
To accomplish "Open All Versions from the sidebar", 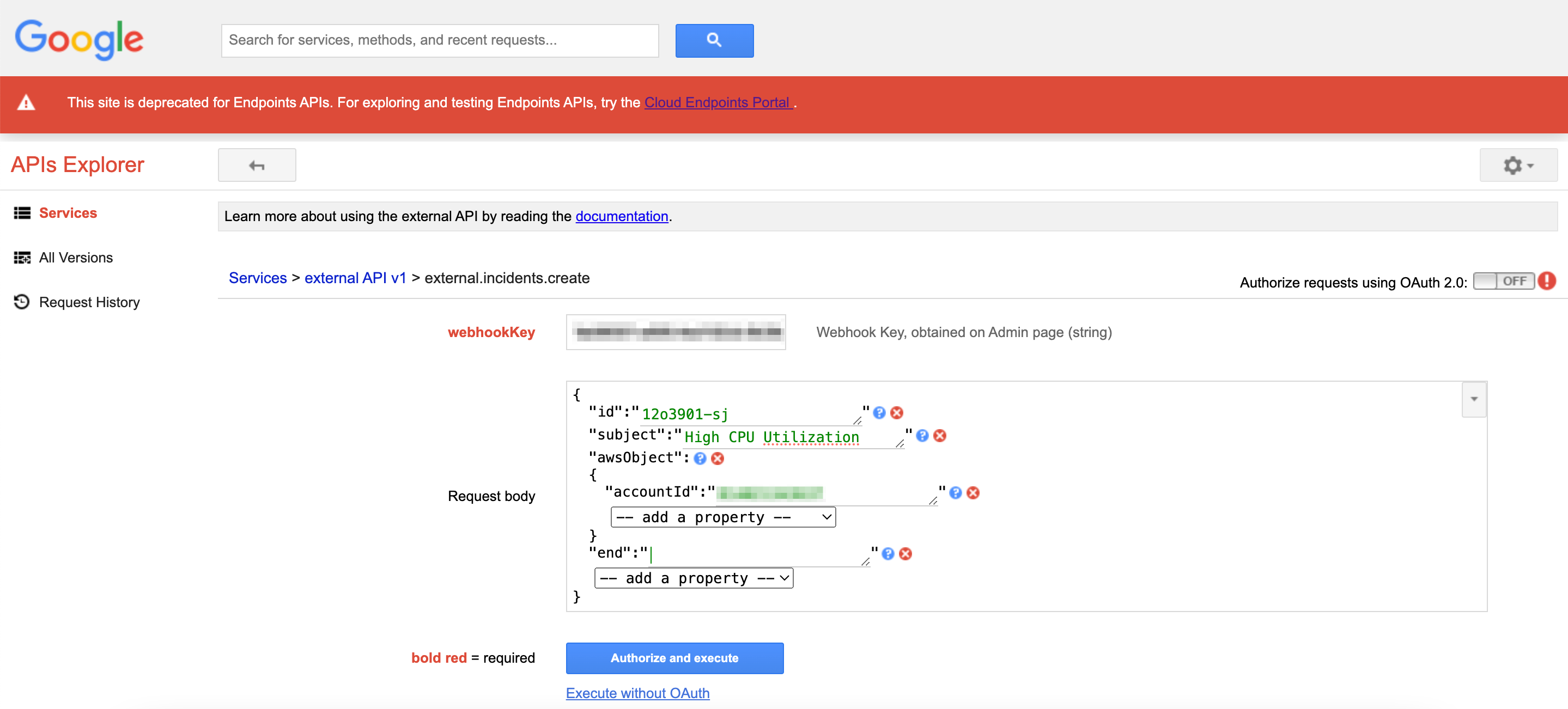I will [x=76, y=258].
